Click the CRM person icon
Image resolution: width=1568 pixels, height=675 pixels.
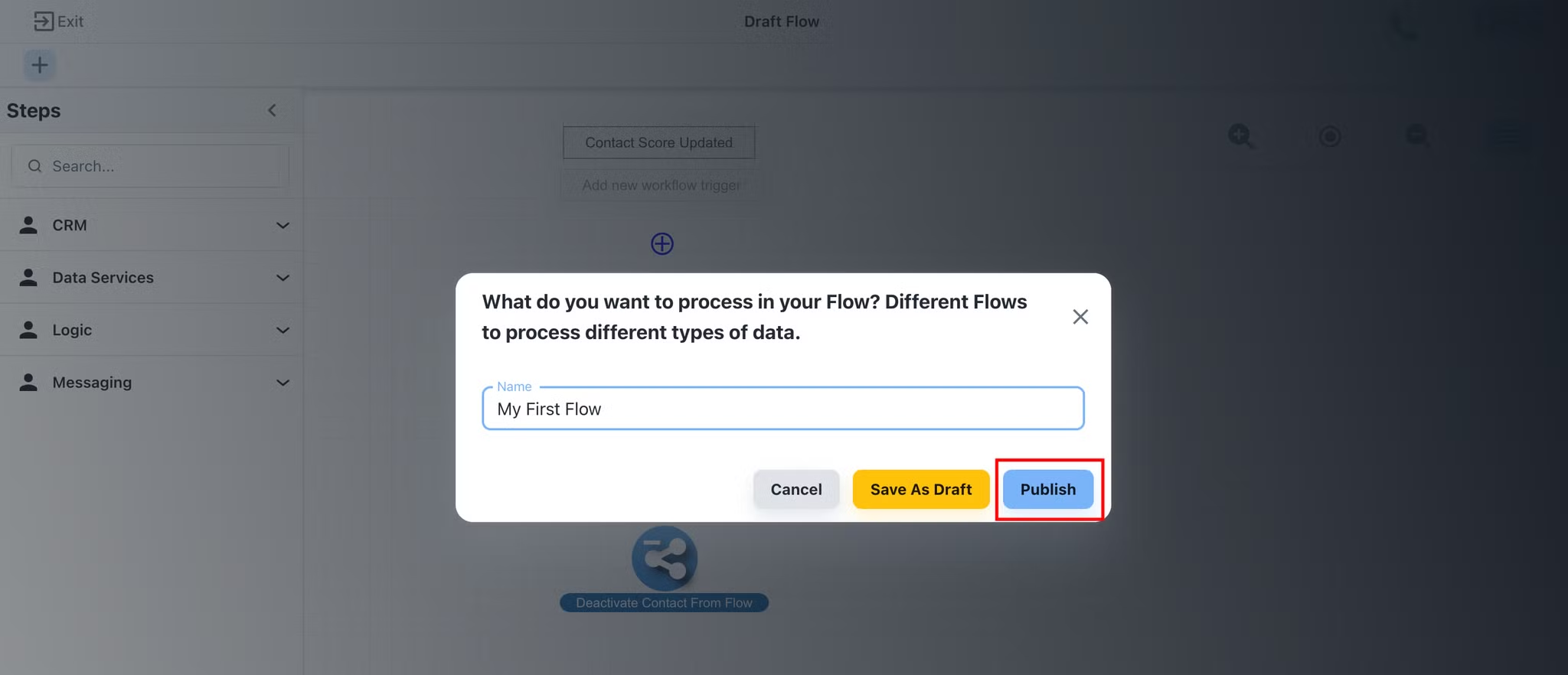28,225
